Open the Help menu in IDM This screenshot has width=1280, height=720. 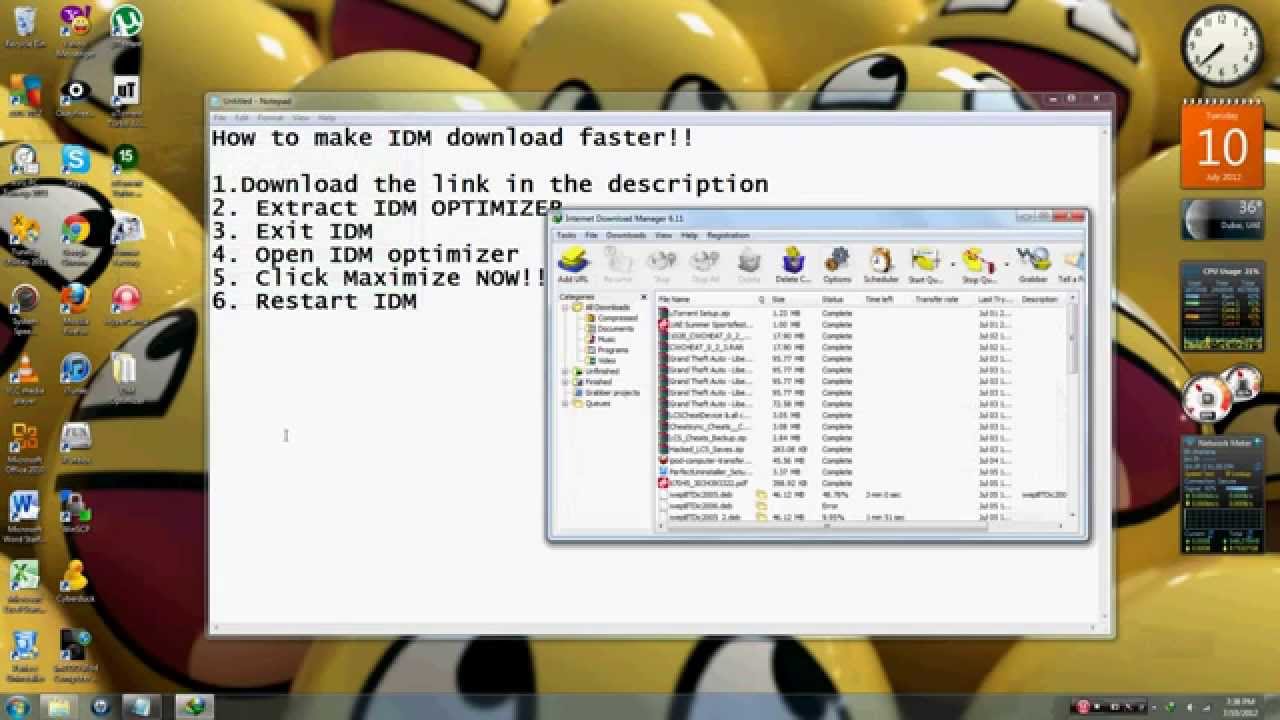(x=689, y=235)
